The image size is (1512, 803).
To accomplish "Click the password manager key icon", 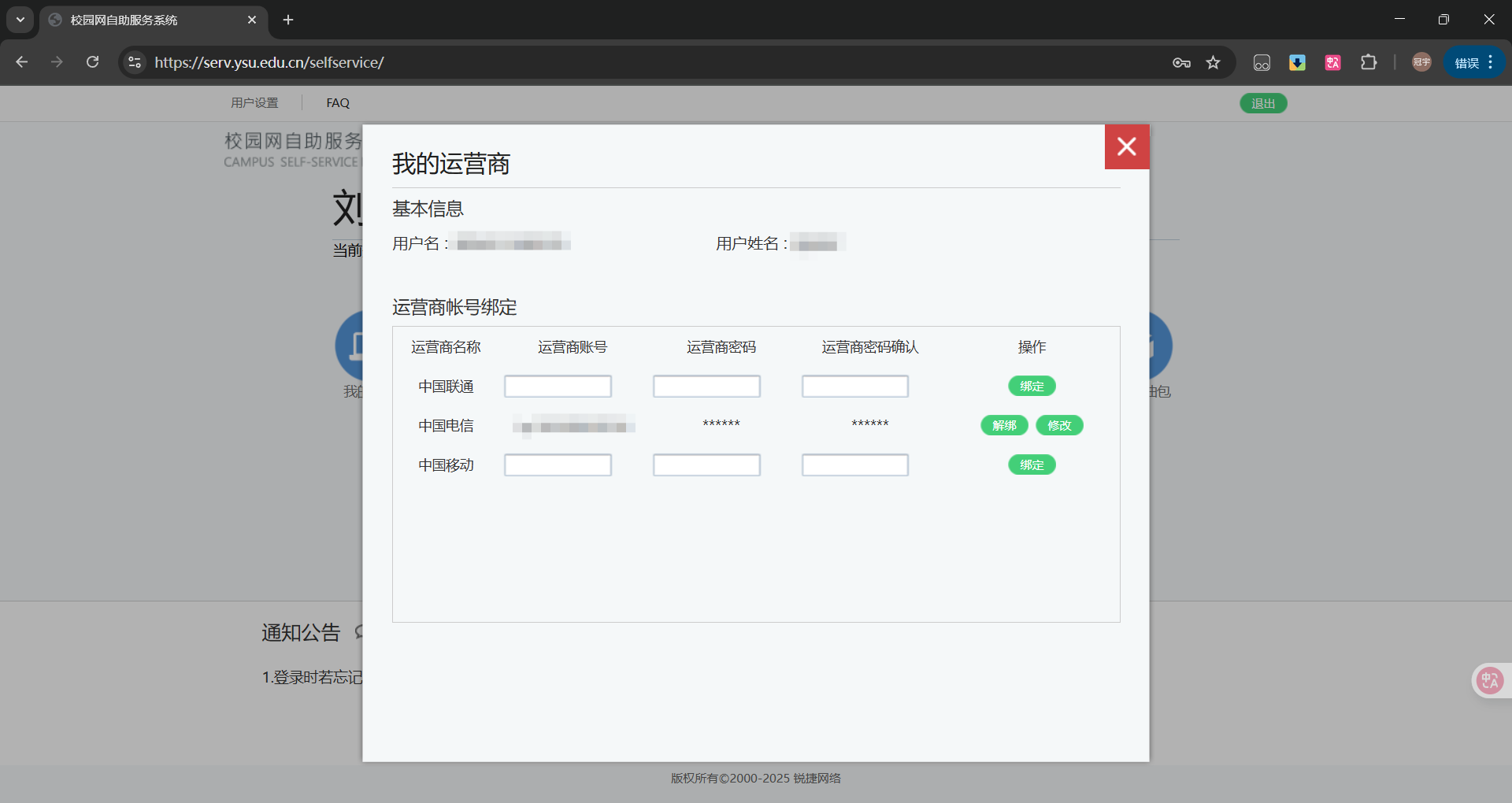I will click(x=1181, y=62).
